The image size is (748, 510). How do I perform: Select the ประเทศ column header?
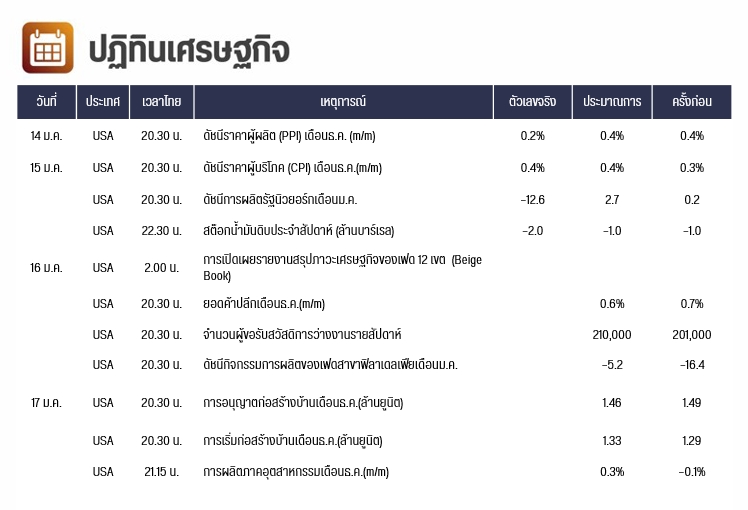103,102
